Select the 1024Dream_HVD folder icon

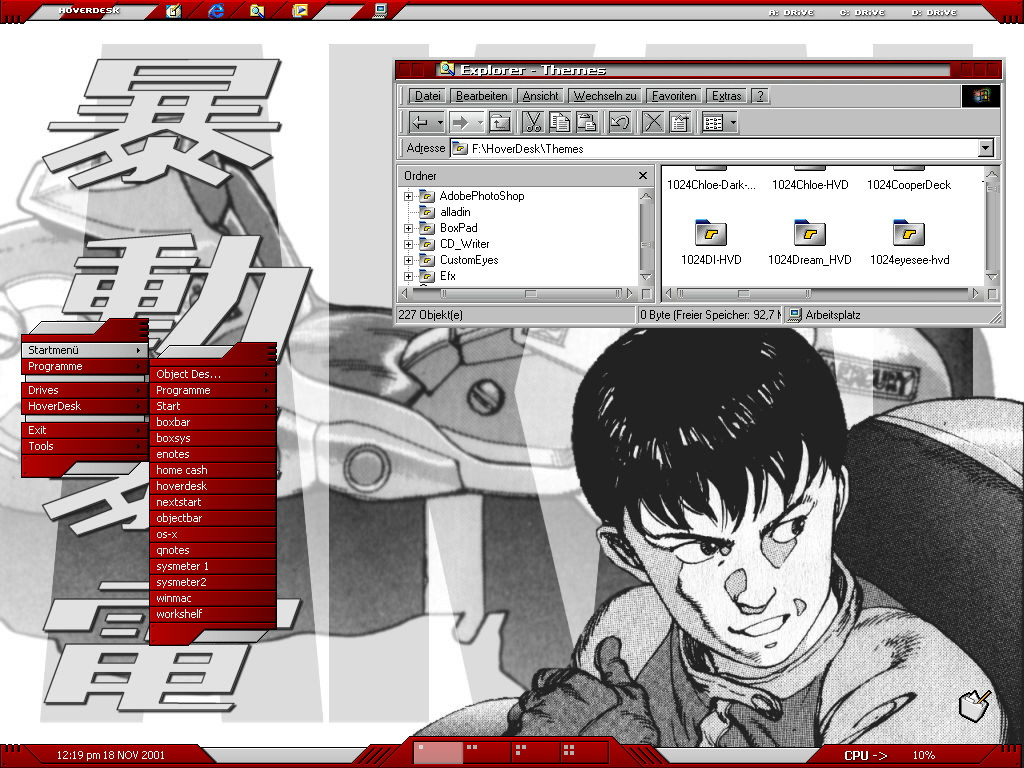[810, 233]
